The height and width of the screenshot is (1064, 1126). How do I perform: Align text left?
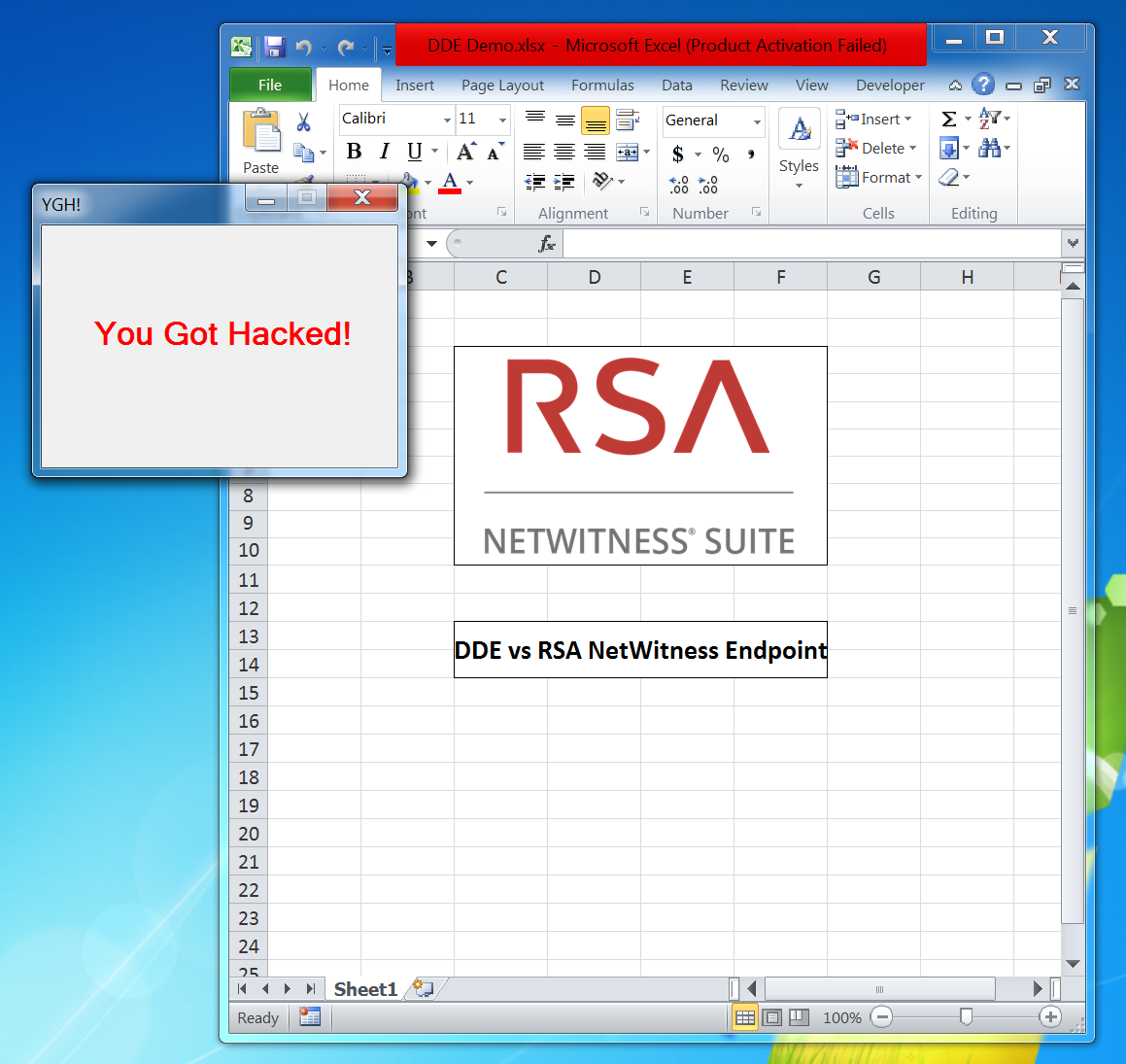click(533, 152)
